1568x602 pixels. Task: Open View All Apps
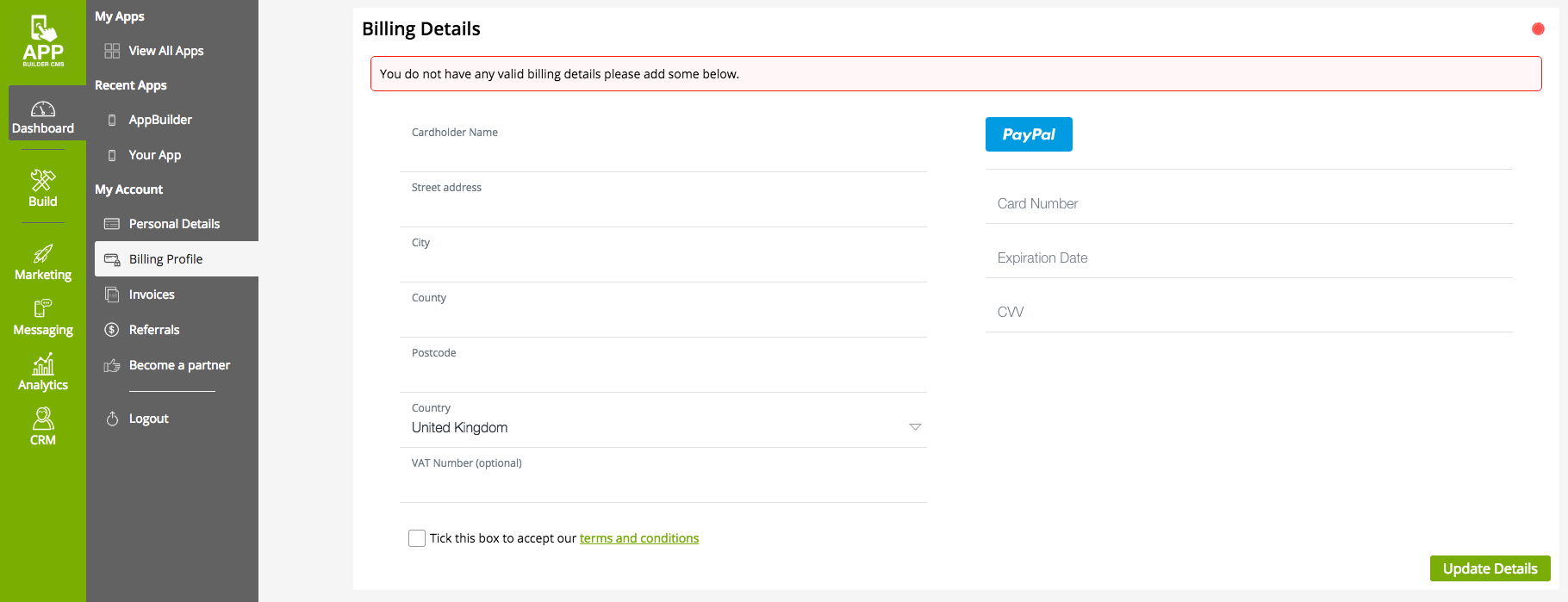pyautogui.click(x=165, y=51)
